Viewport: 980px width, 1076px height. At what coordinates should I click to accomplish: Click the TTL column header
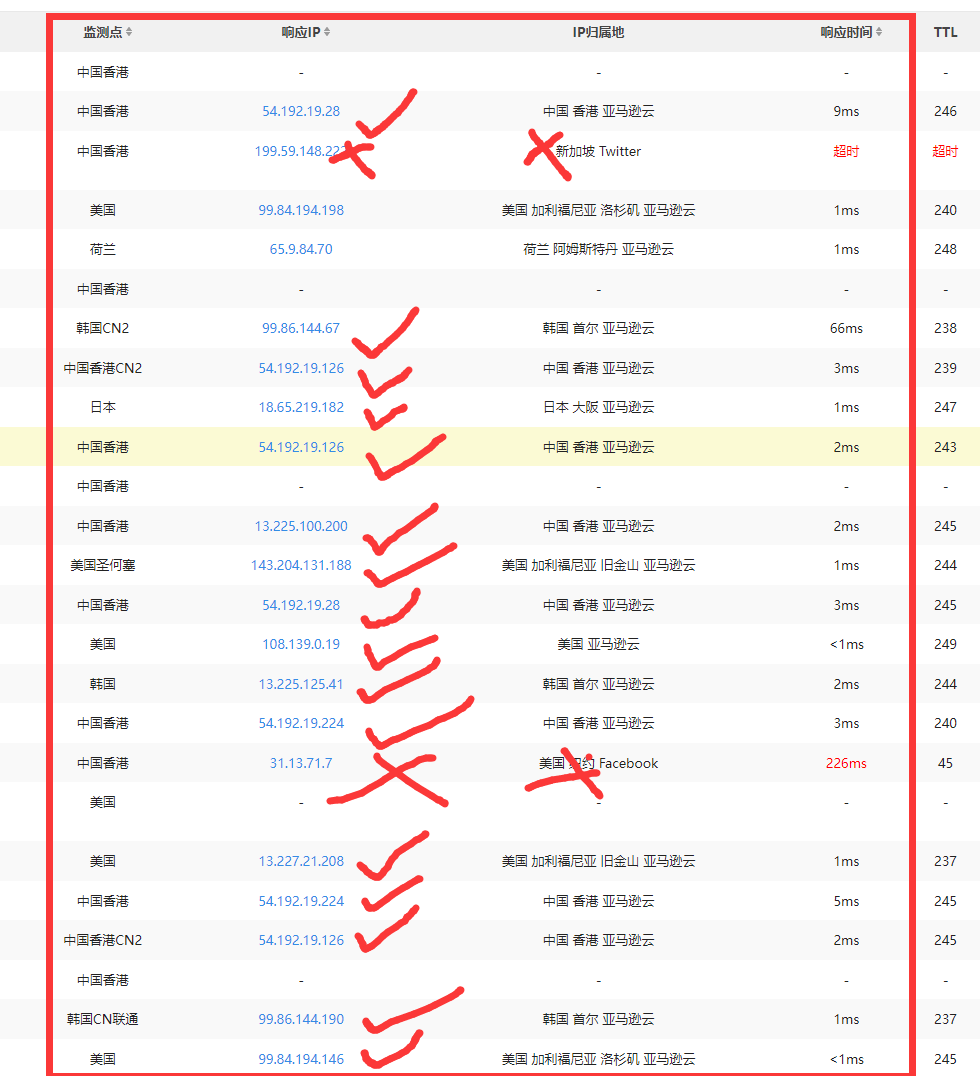(945, 32)
